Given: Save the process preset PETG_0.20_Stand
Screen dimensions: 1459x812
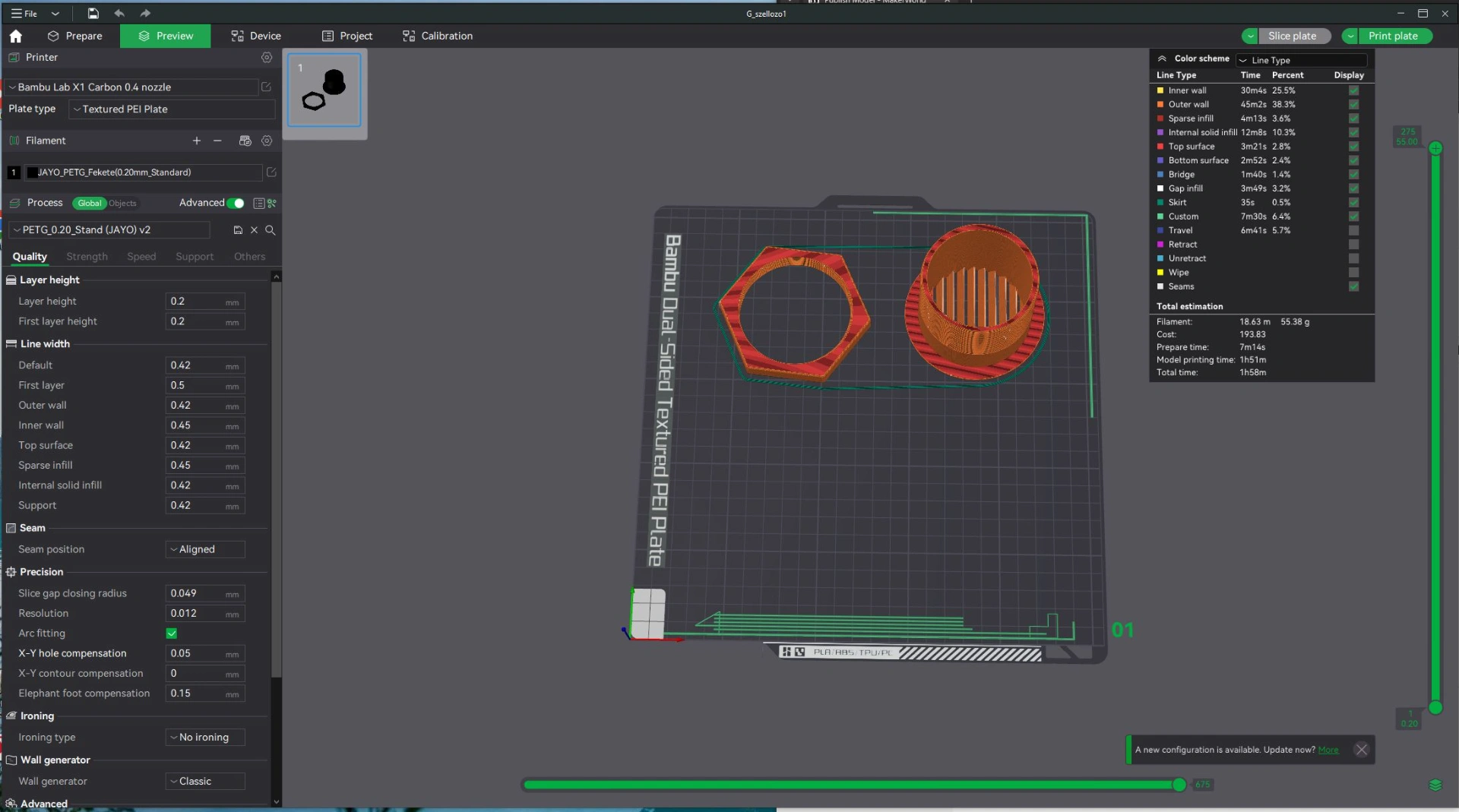Looking at the screenshot, I should 238,230.
